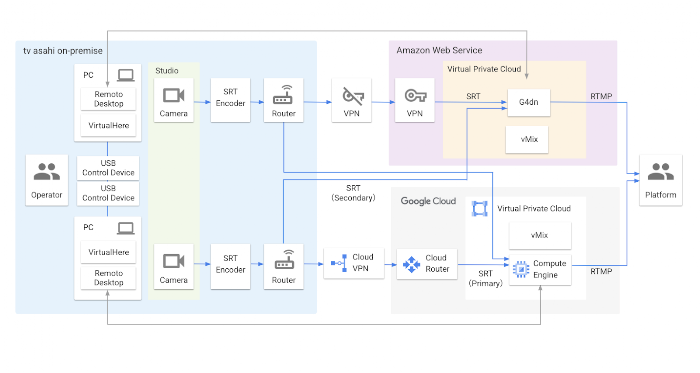Select the Cloud VPN icon

(x=339, y=263)
